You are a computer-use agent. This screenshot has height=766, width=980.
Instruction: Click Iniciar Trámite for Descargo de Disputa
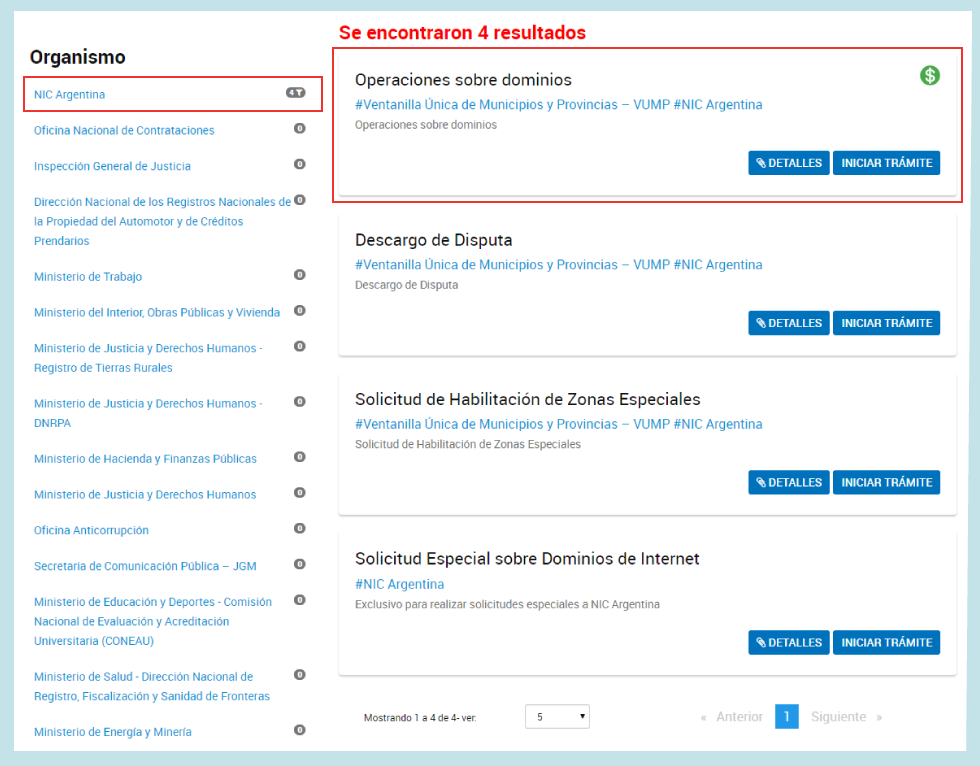click(886, 323)
